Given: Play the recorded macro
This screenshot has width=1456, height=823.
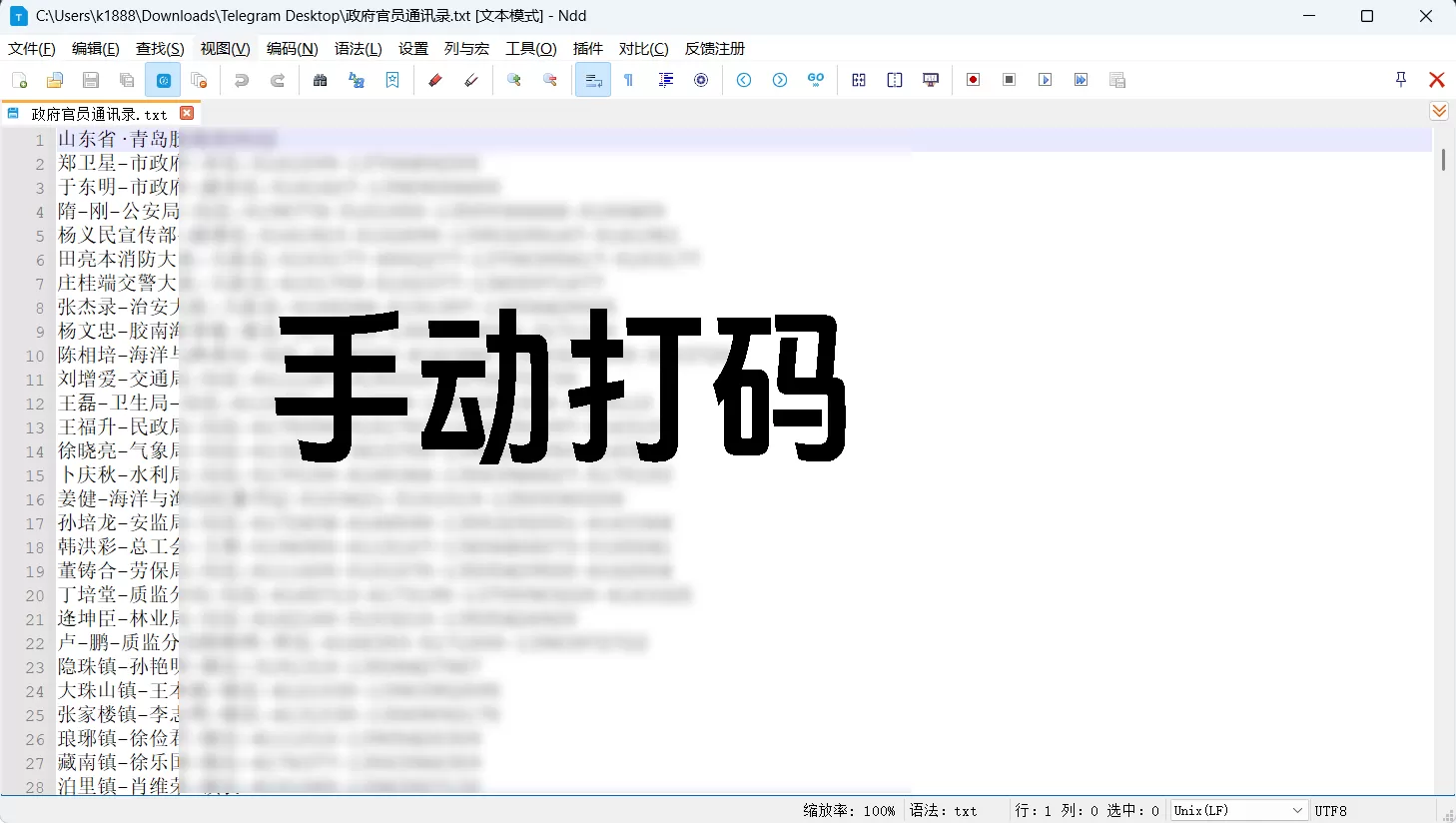Looking at the screenshot, I should pyautogui.click(x=1045, y=80).
